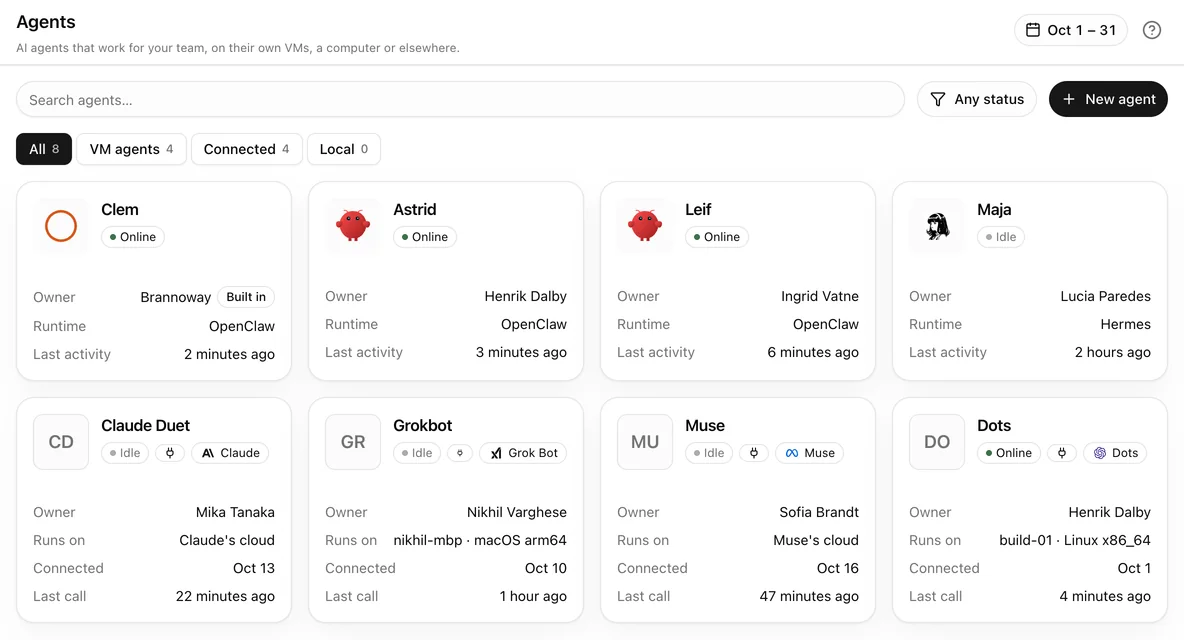Screen dimensions: 1184x640
Task: Click Leif's red creature avatar
Action: [645, 226]
